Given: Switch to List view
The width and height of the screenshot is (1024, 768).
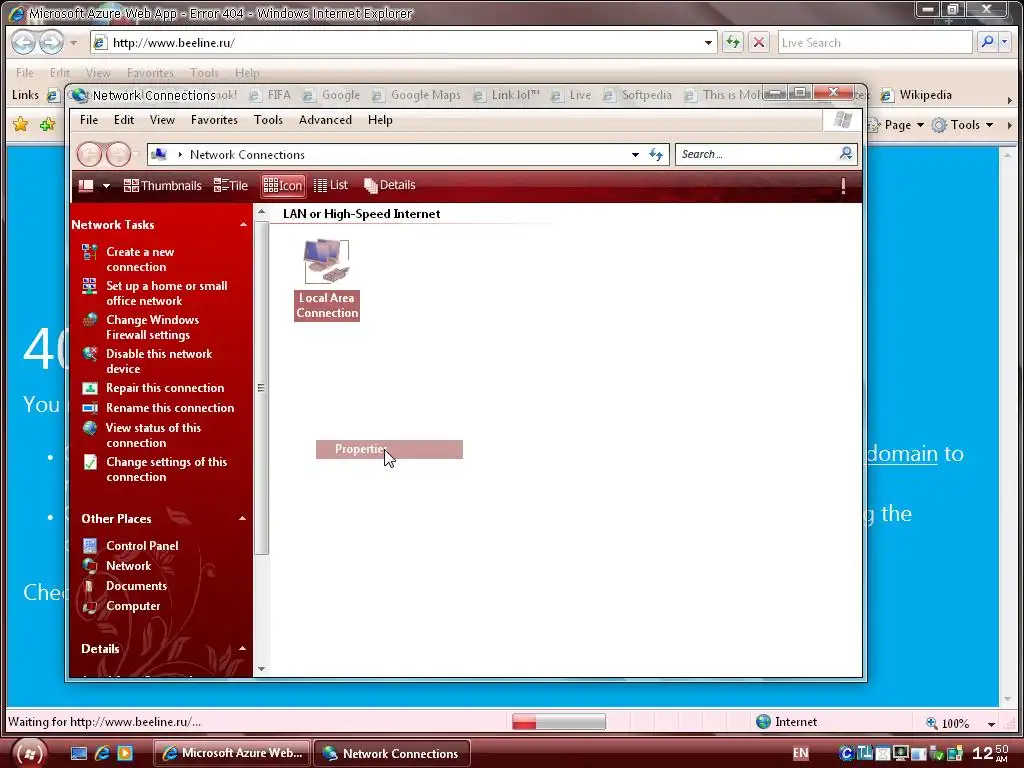Looking at the screenshot, I should pos(330,185).
